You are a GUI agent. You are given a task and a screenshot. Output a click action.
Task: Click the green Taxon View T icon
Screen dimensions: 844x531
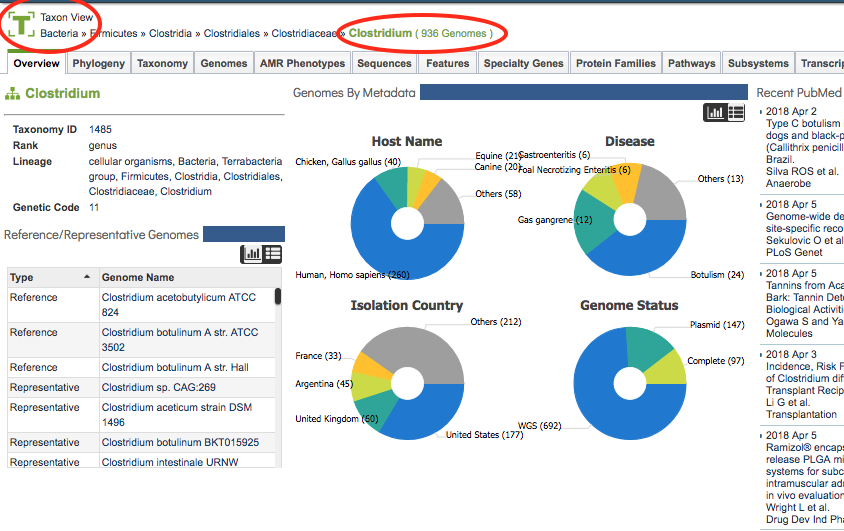22,25
